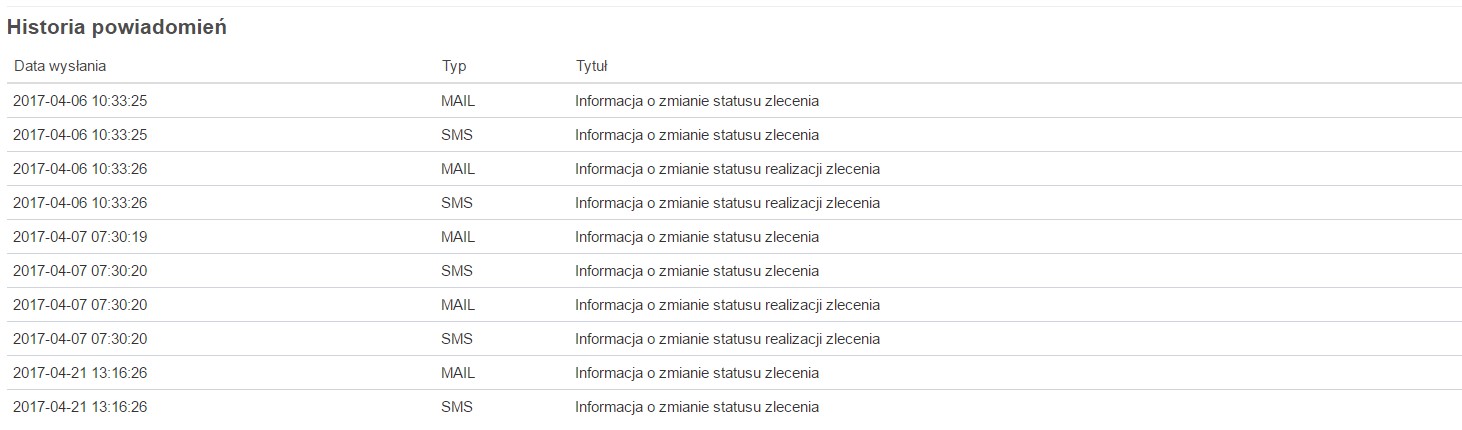This screenshot has height=430, width=1462.
Task: Click MAIL type in 2017-04-21 row
Action: point(457,373)
